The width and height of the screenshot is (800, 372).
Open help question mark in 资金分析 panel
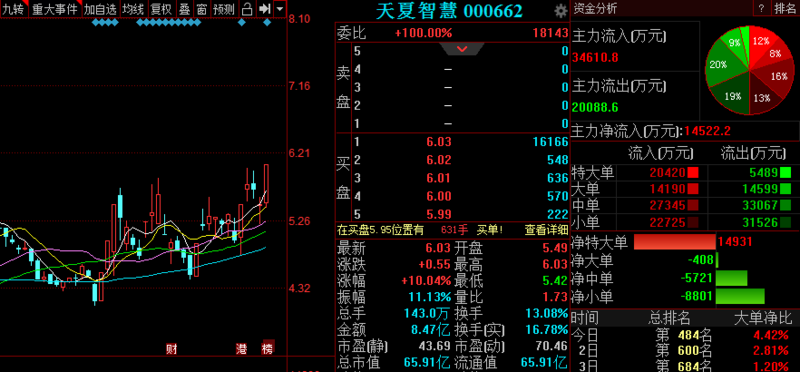pos(761,9)
